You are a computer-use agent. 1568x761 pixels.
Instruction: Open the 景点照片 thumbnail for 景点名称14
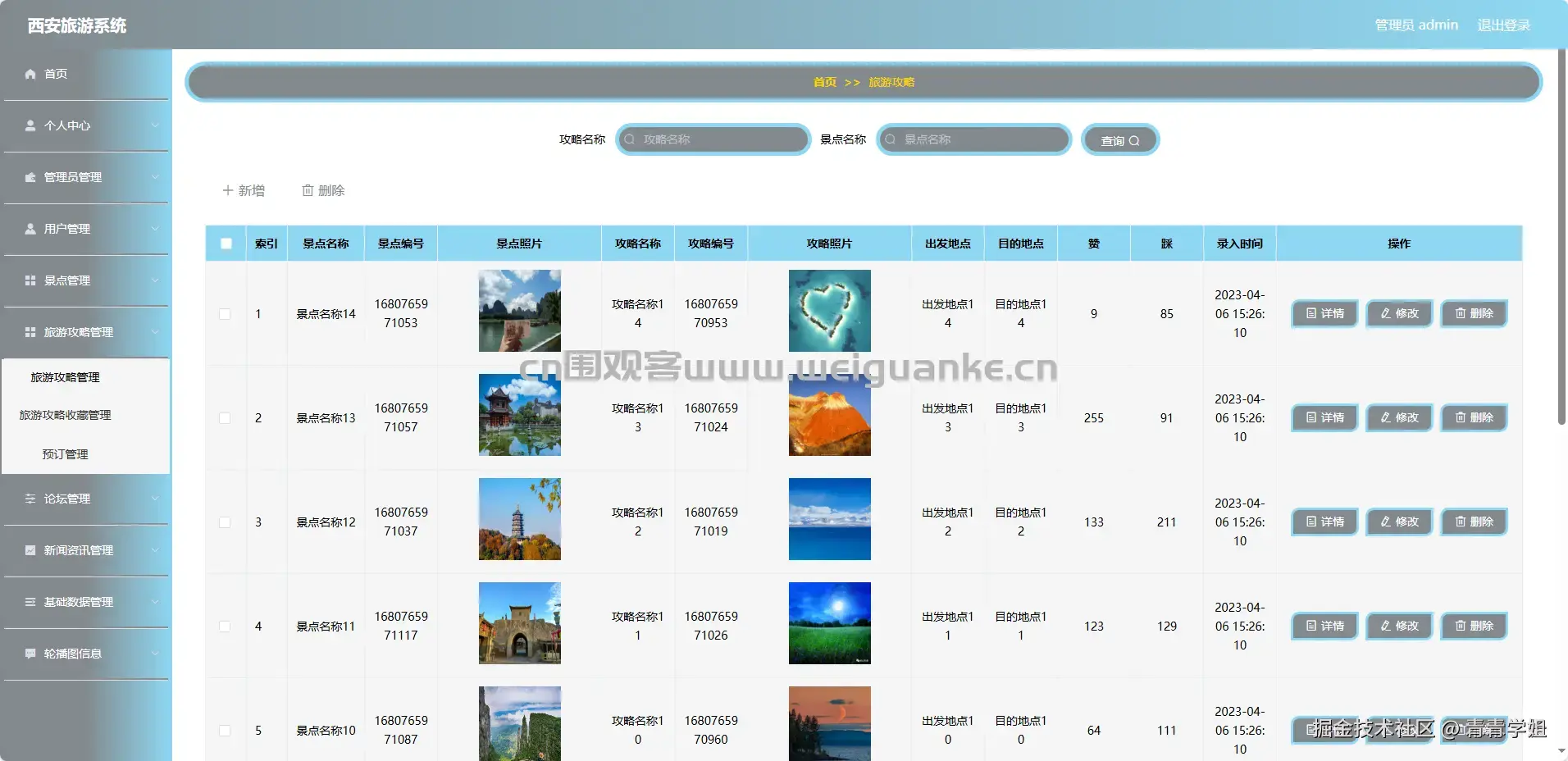coord(520,311)
